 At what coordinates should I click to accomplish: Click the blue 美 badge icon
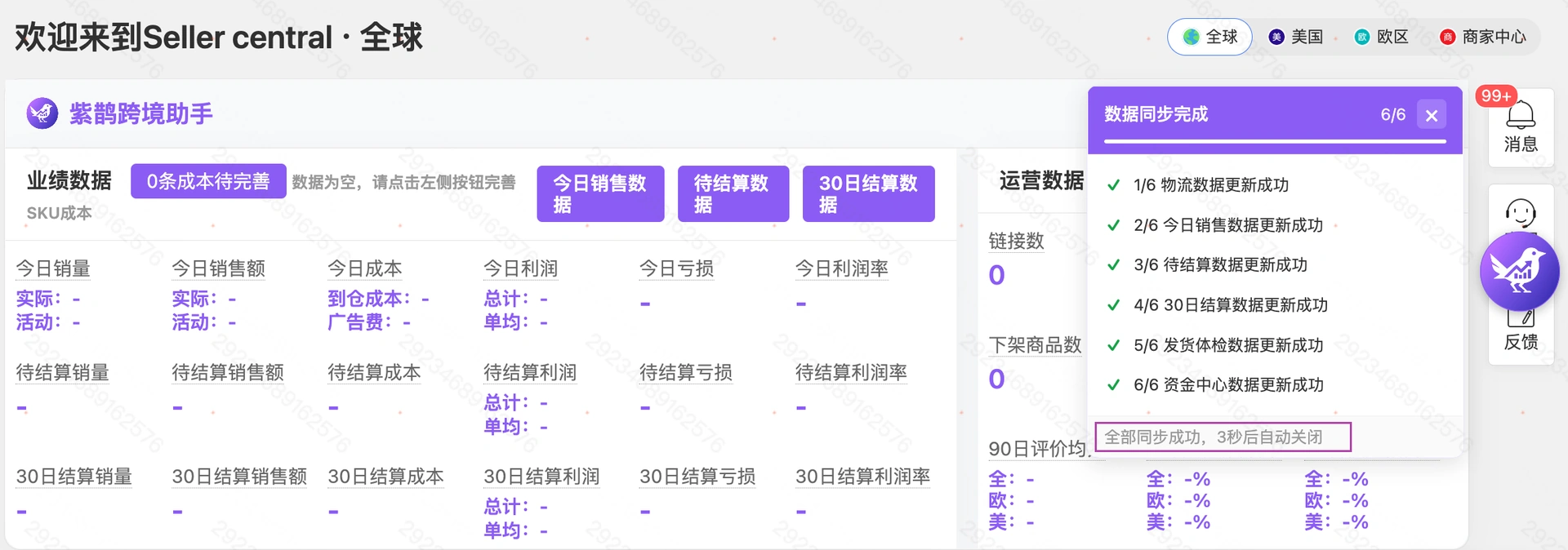click(1276, 37)
